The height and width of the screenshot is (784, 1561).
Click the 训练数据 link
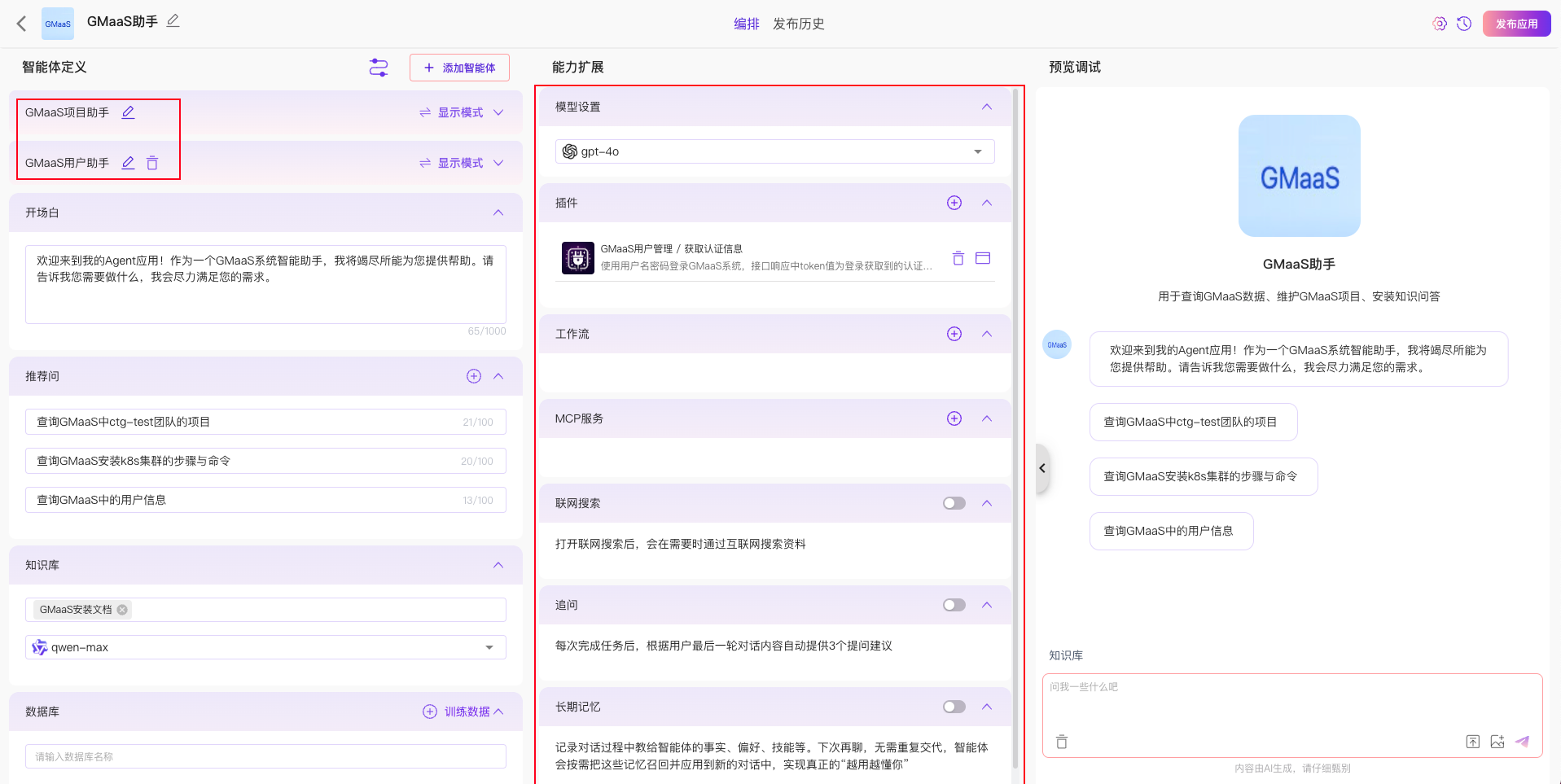(x=467, y=712)
